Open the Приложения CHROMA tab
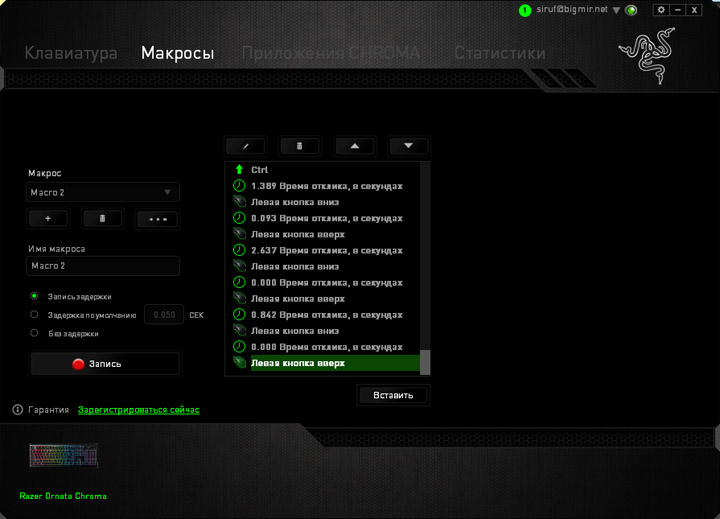Screen dimensions: 720x519 pos(331,53)
